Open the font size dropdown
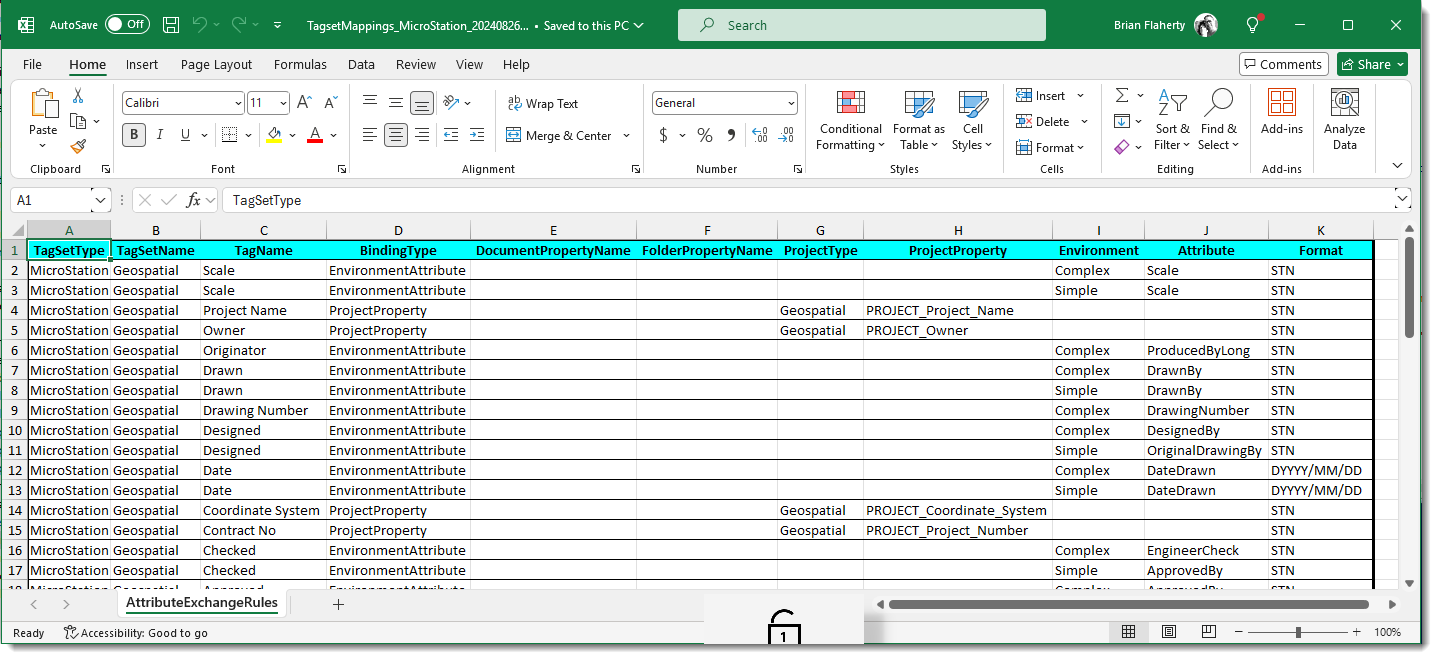 tap(283, 103)
